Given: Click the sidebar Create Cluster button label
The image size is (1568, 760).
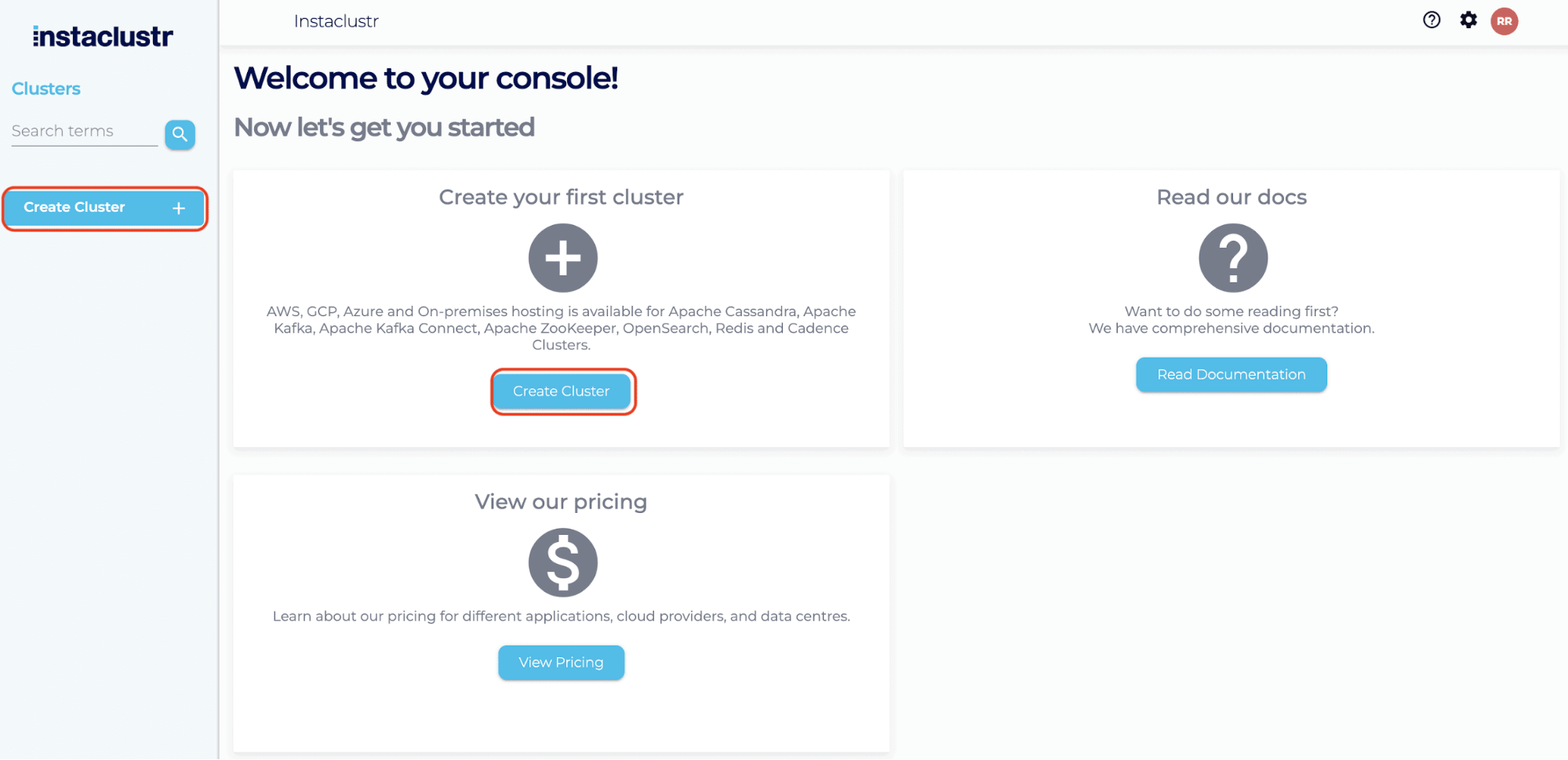Looking at the screenshot, I should [75, 207].
